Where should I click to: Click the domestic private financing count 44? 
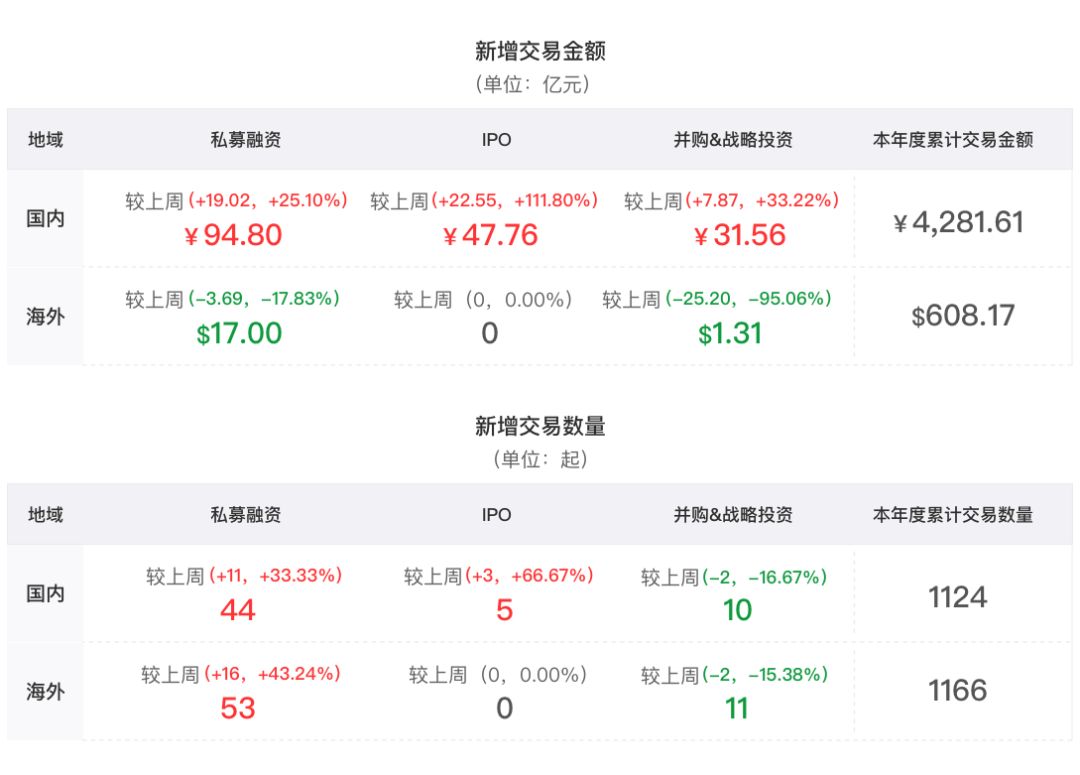(x=238, y=609)
